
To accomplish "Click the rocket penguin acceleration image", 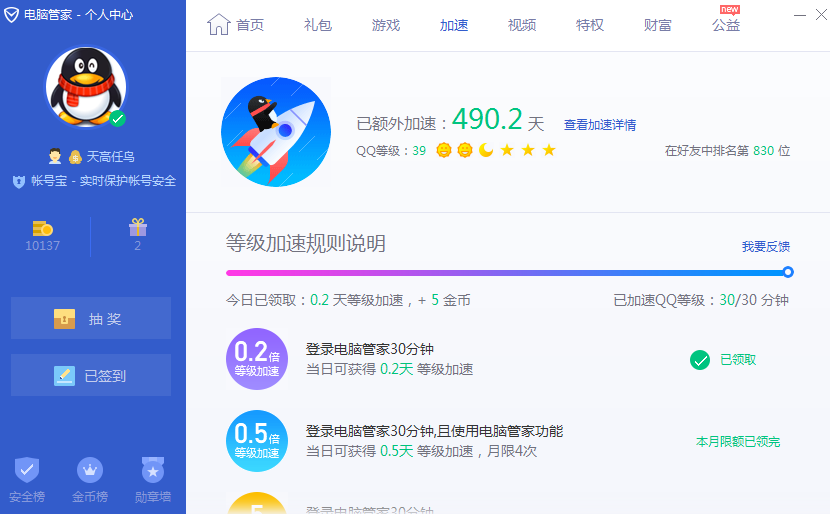I will [275, 132].
